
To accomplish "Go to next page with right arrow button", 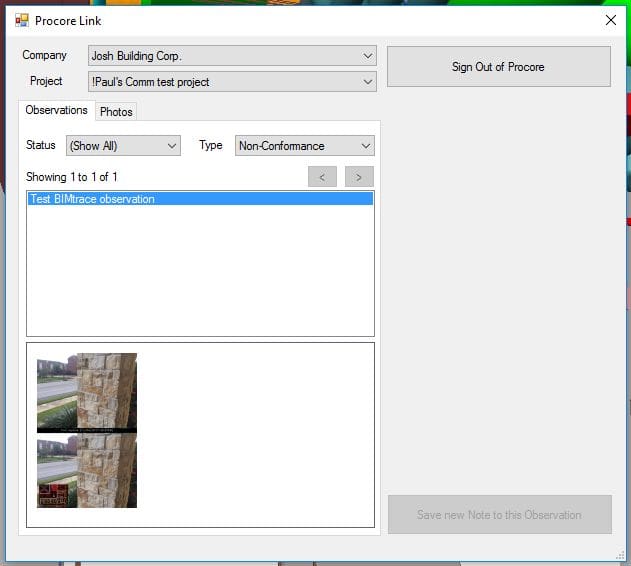I will pos(359,177).
